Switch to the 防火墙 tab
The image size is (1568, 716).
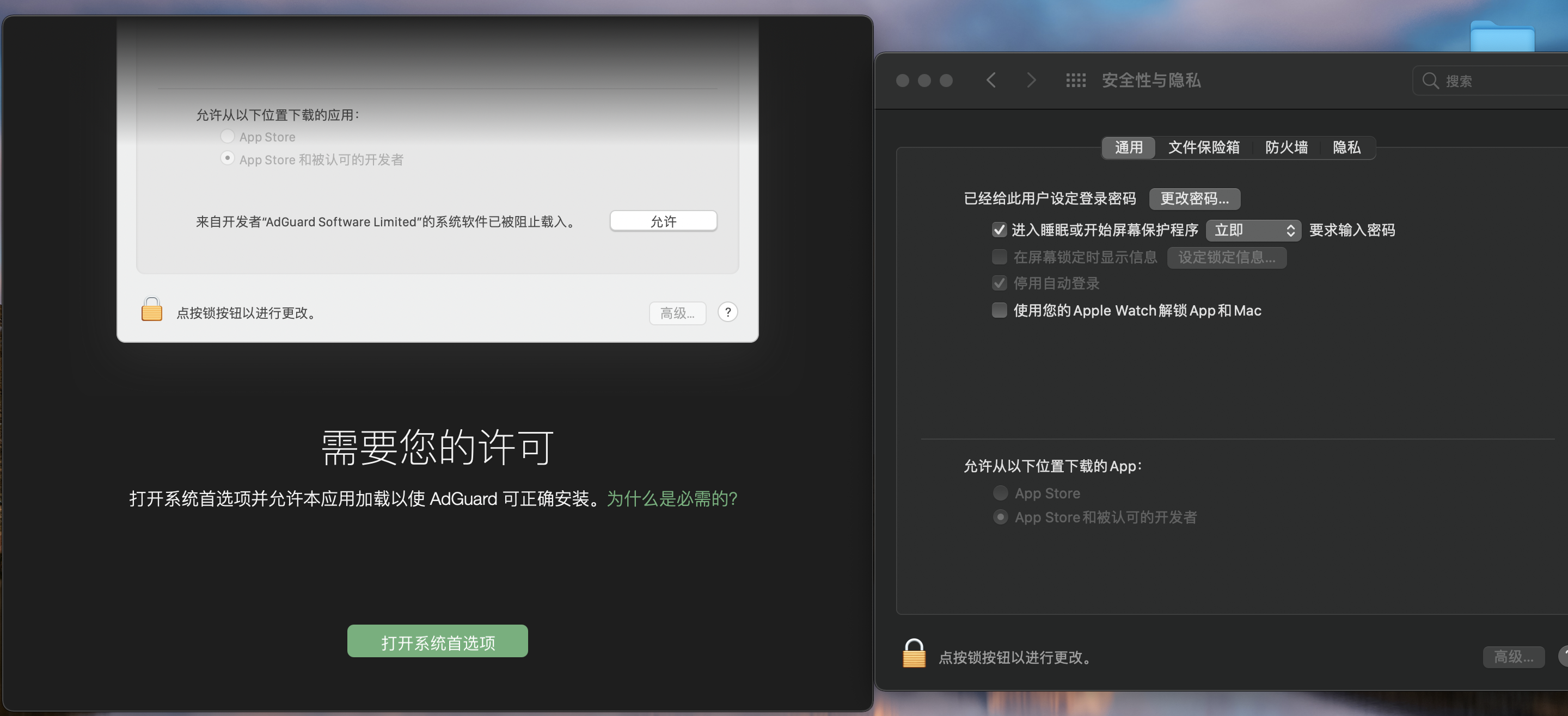(1286, 147)
